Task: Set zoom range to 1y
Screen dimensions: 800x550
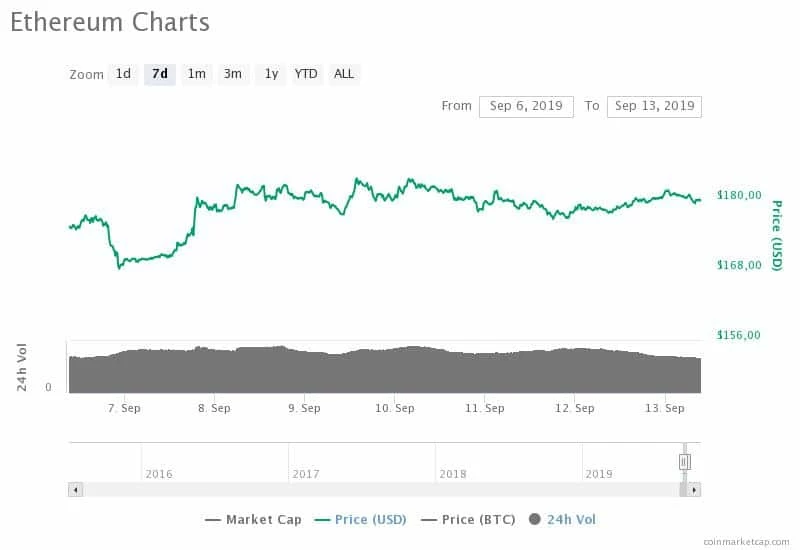Action: tap(271, 74)
